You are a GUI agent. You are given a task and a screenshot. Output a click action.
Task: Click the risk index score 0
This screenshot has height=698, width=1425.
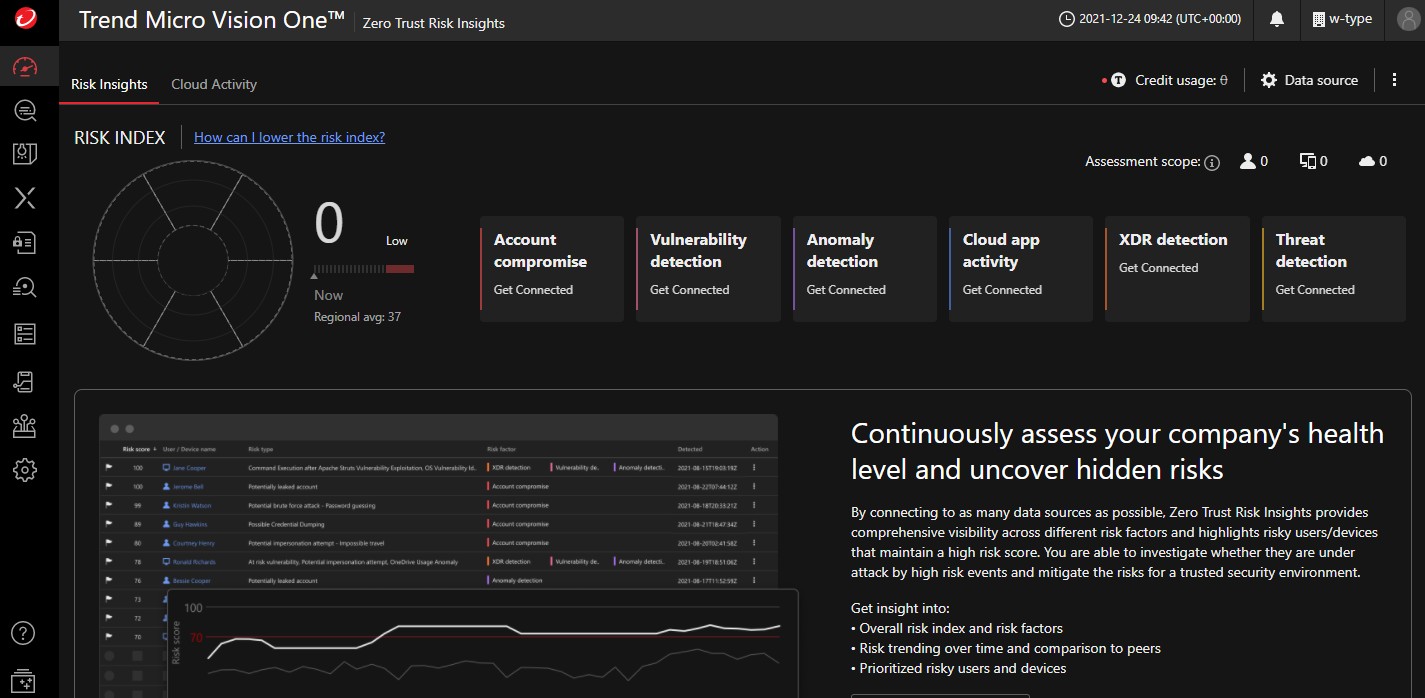[329, 223]
